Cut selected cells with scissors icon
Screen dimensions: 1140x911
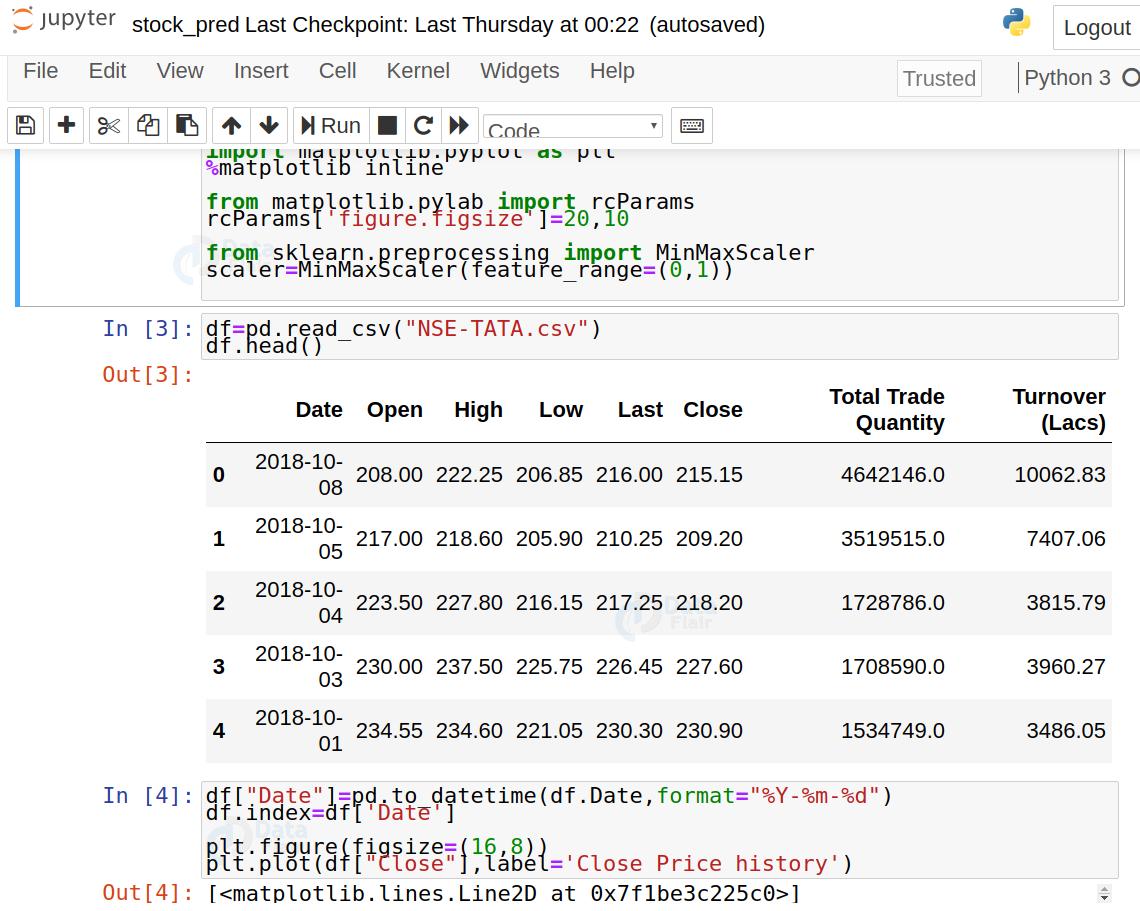pyautogui.click(x=109, y=126)
